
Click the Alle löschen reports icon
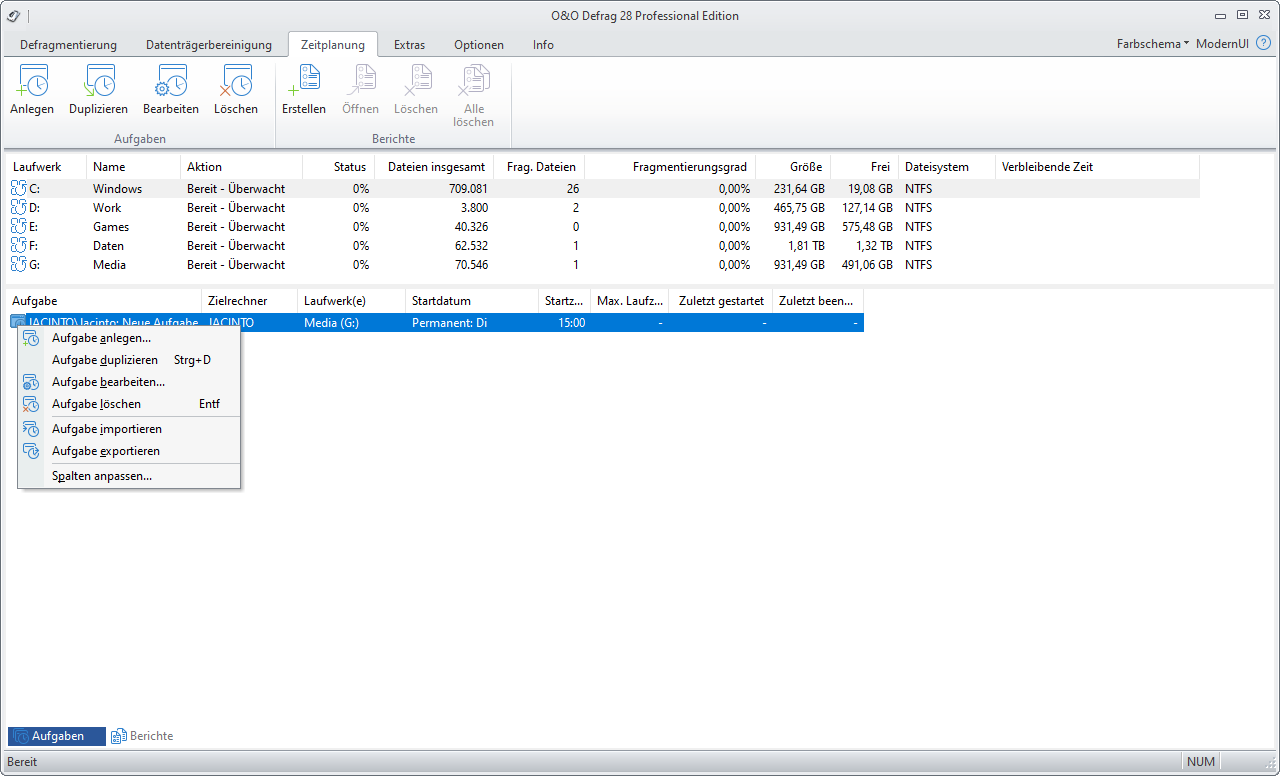pyautogui.click(x=473, y=81)
